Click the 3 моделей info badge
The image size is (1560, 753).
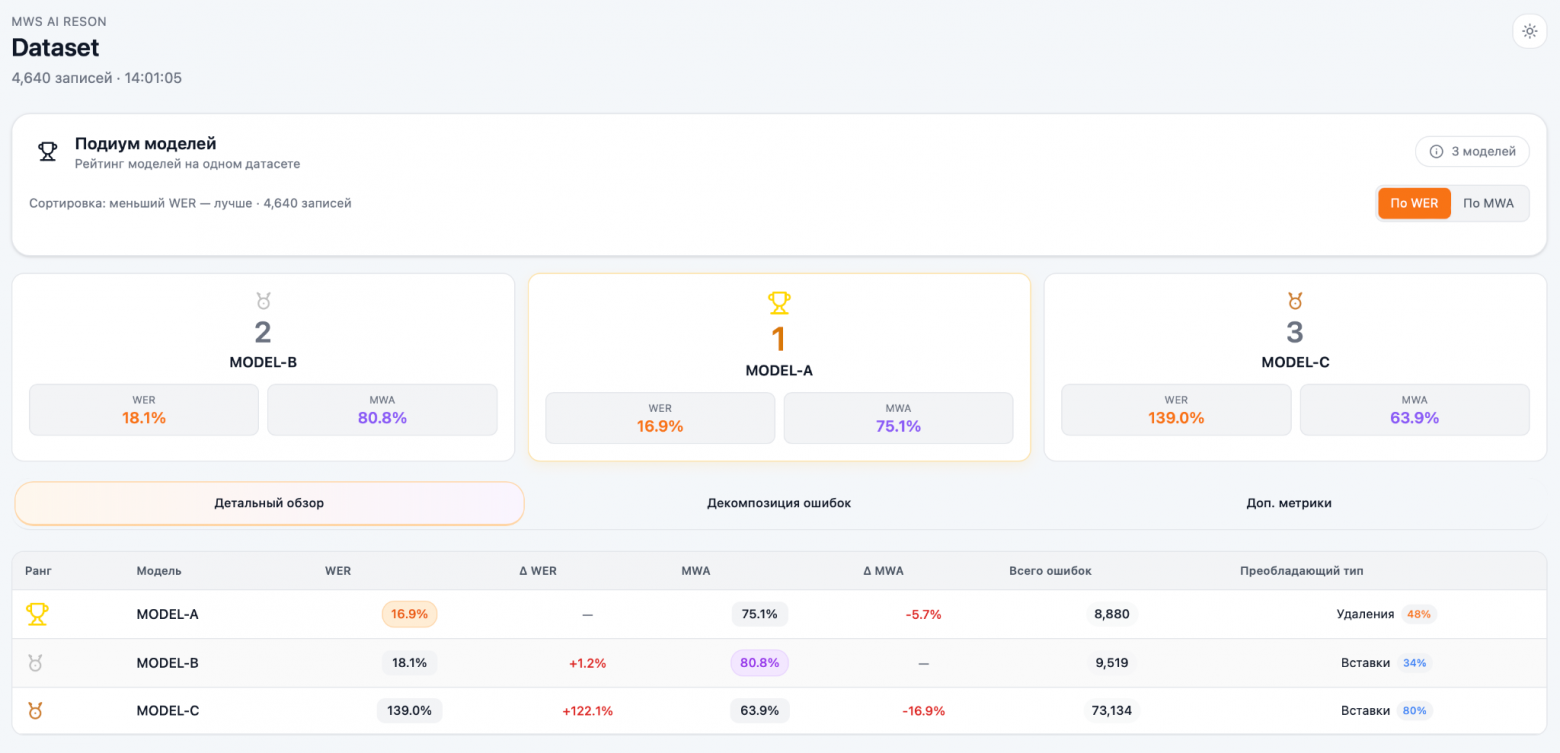click(x=1472, y=152)
